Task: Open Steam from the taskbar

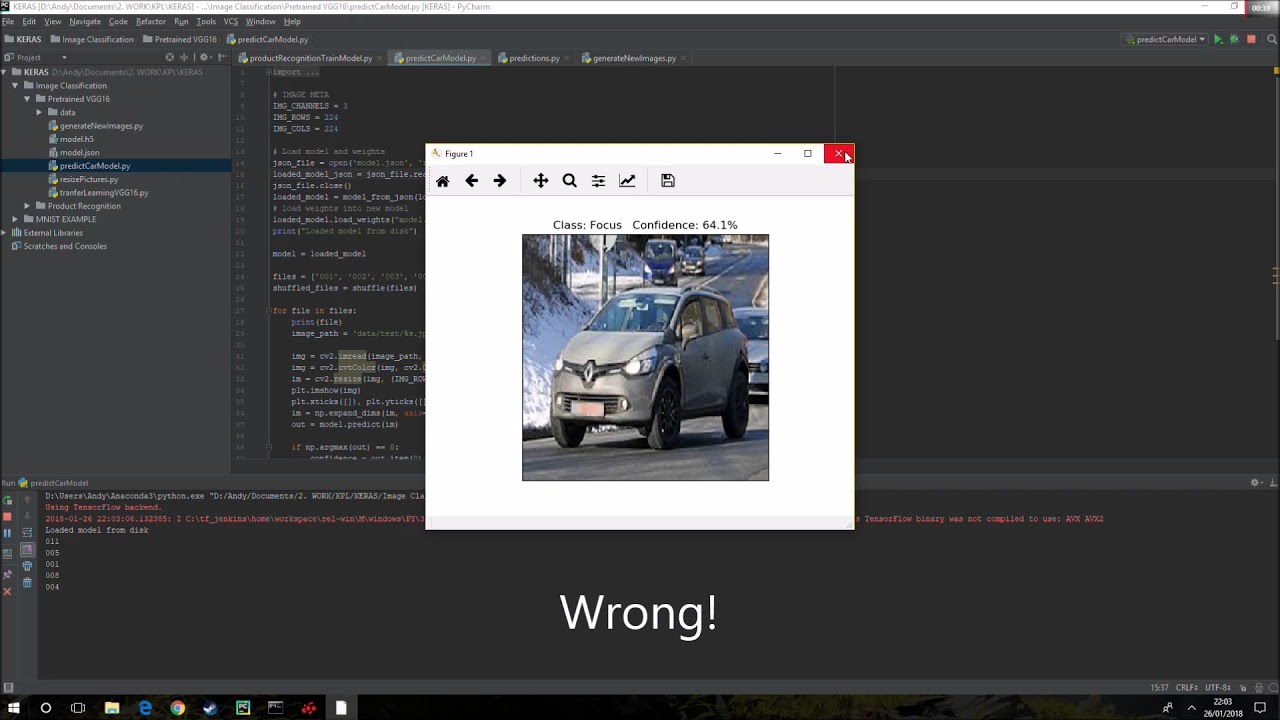Action: [210, 708]
